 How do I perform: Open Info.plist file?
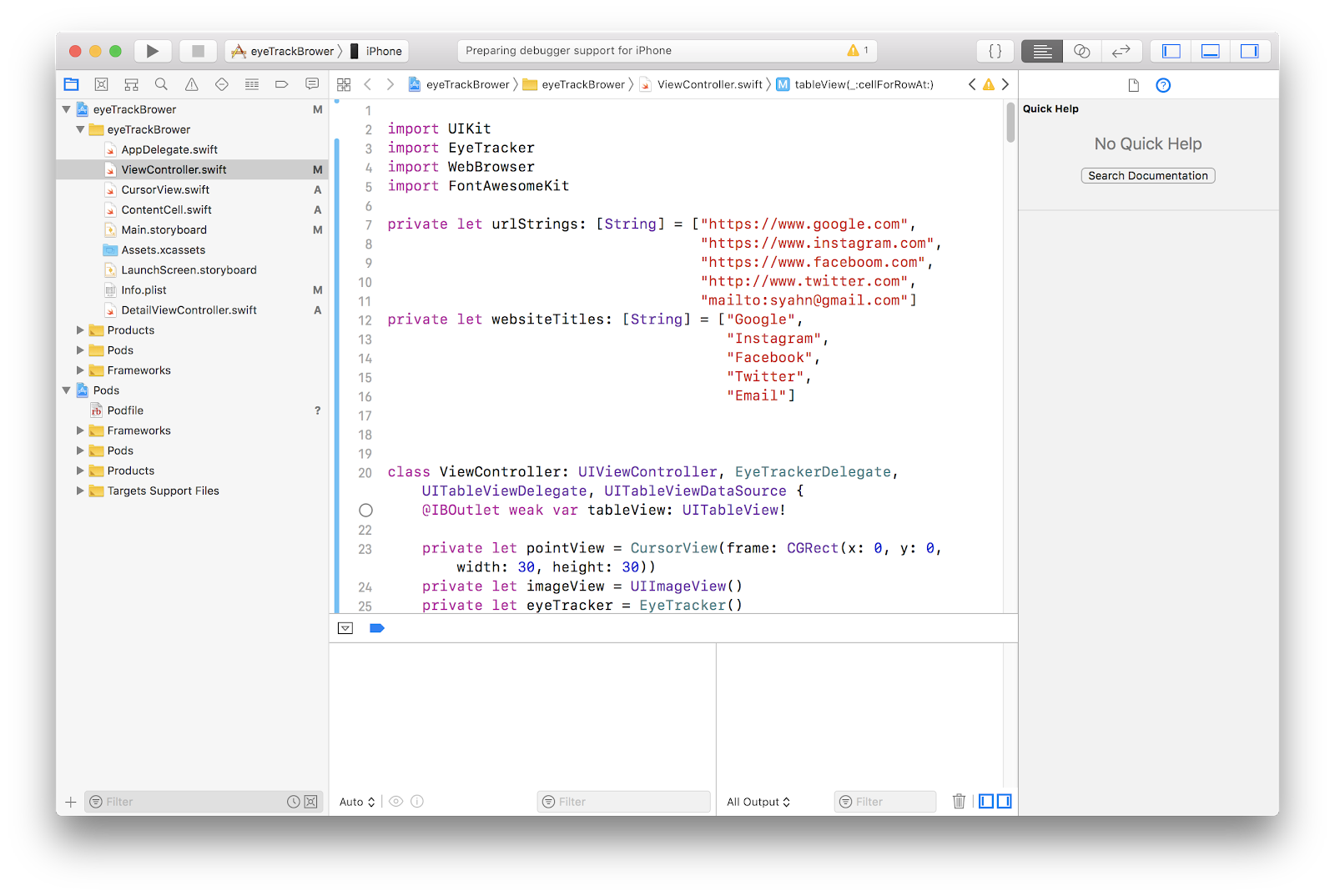pyautogui.click(x=144, y=289)
